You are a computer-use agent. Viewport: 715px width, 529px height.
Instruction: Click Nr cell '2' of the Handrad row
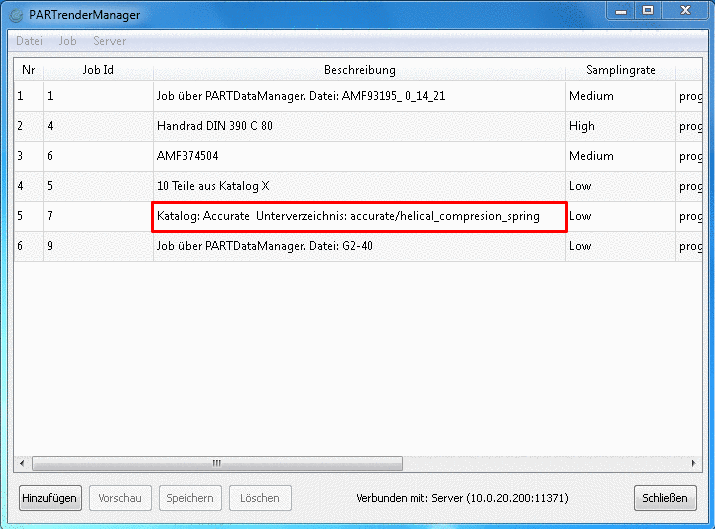29,126
